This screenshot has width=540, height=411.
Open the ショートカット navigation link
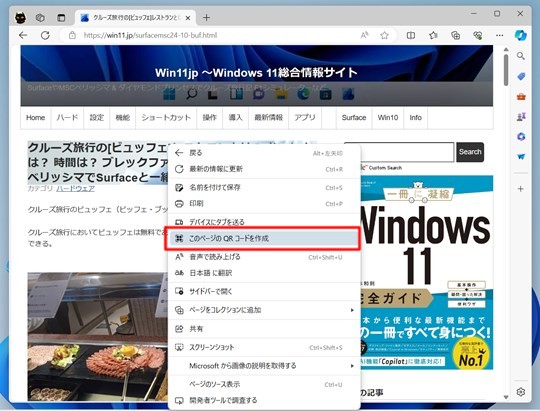coord(166,118)
